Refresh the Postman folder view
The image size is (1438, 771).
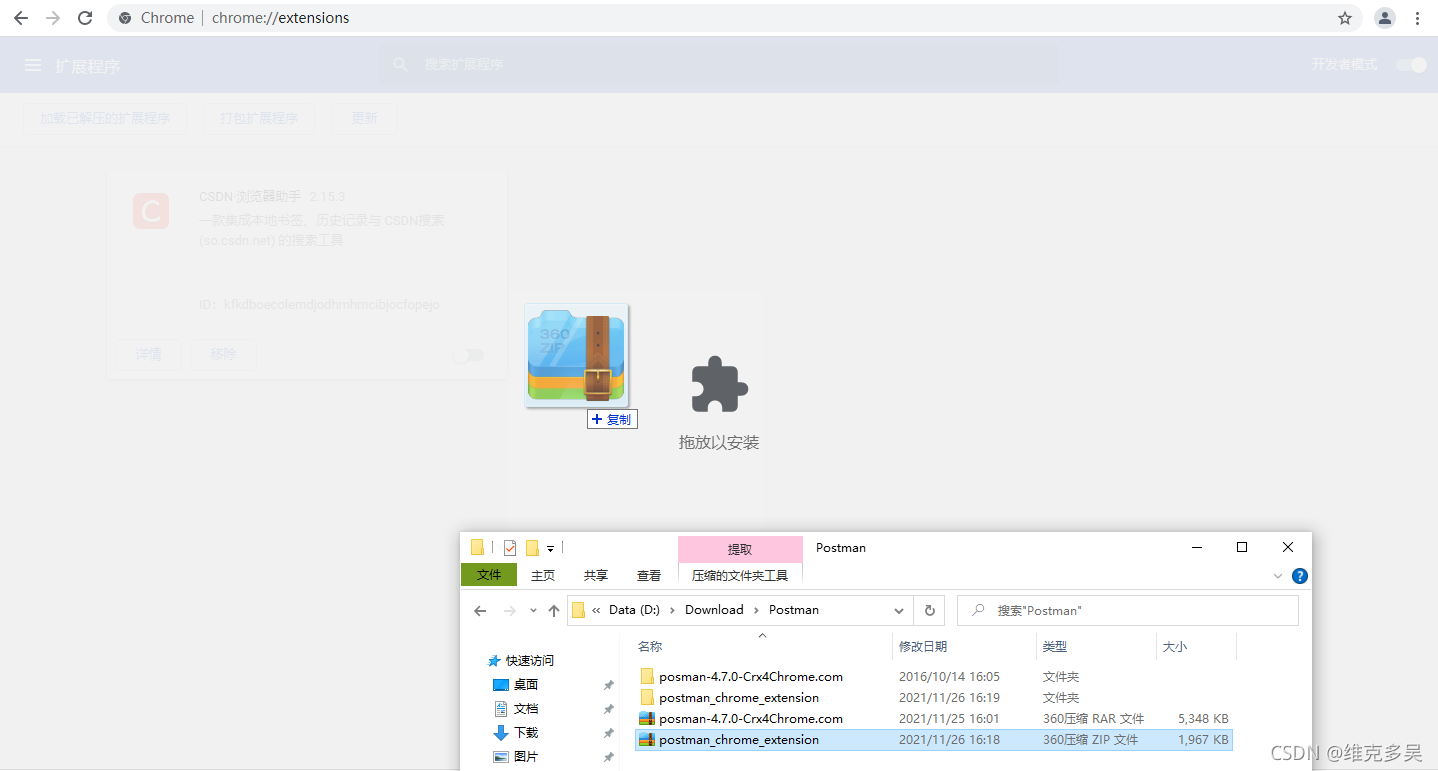(x=930, y=610)
